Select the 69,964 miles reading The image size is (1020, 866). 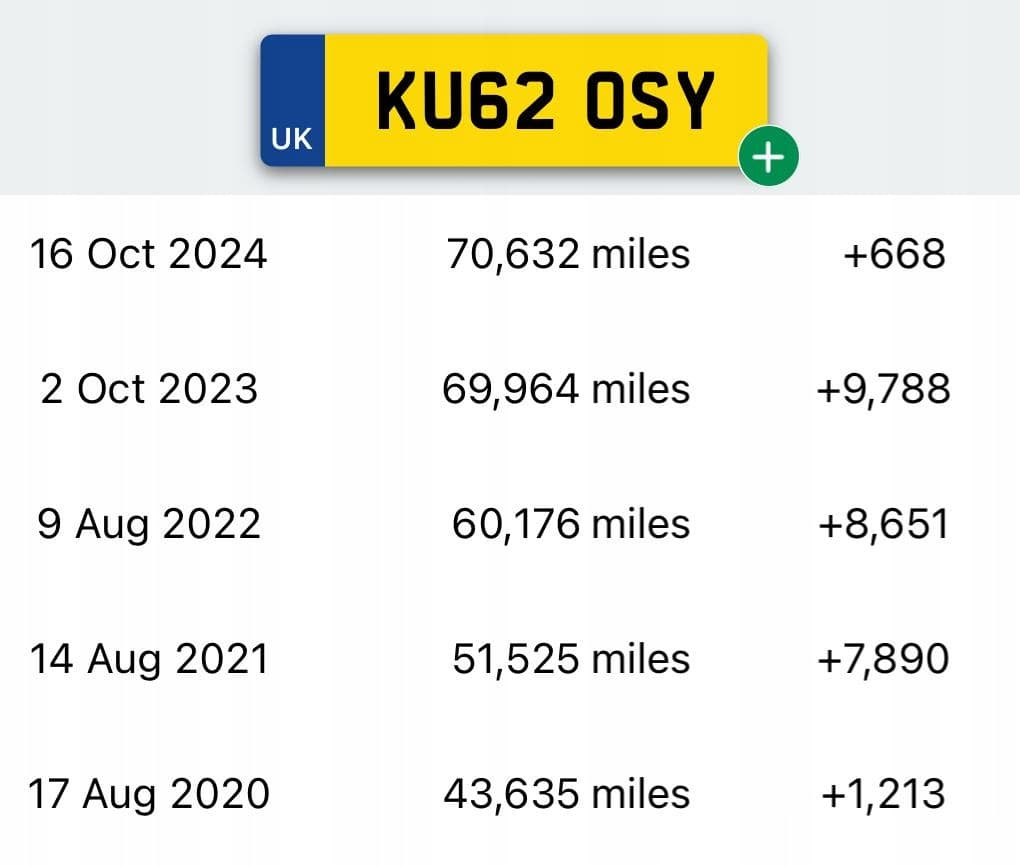[566, 388]
